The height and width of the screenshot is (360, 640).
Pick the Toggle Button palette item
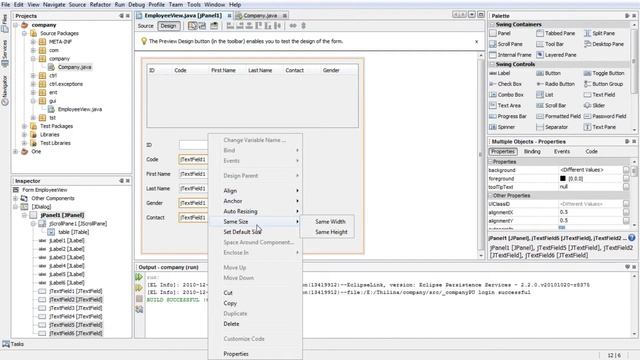pyautogui.click(x=604, y=73)
